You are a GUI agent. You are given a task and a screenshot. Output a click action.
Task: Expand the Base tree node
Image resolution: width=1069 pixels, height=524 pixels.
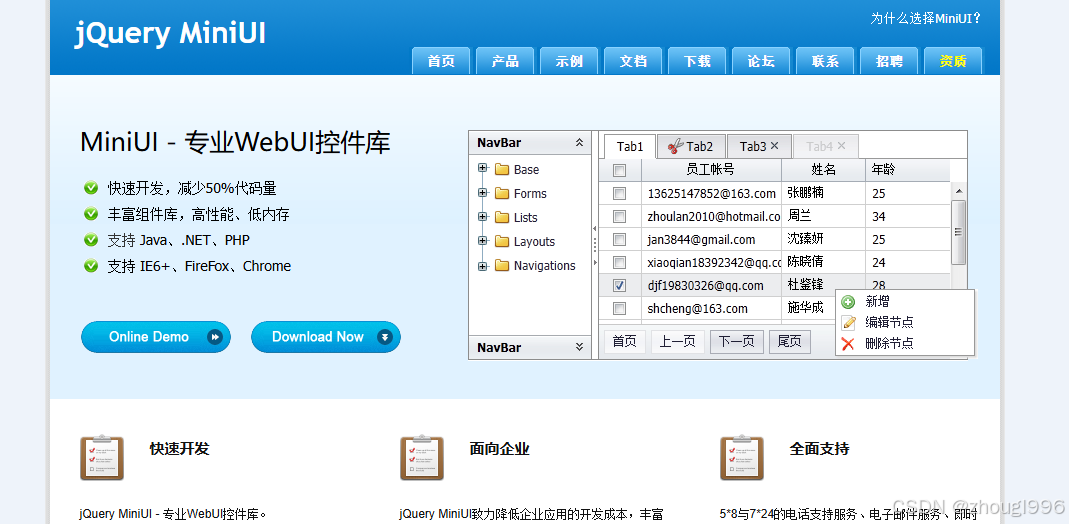[483, 168]
